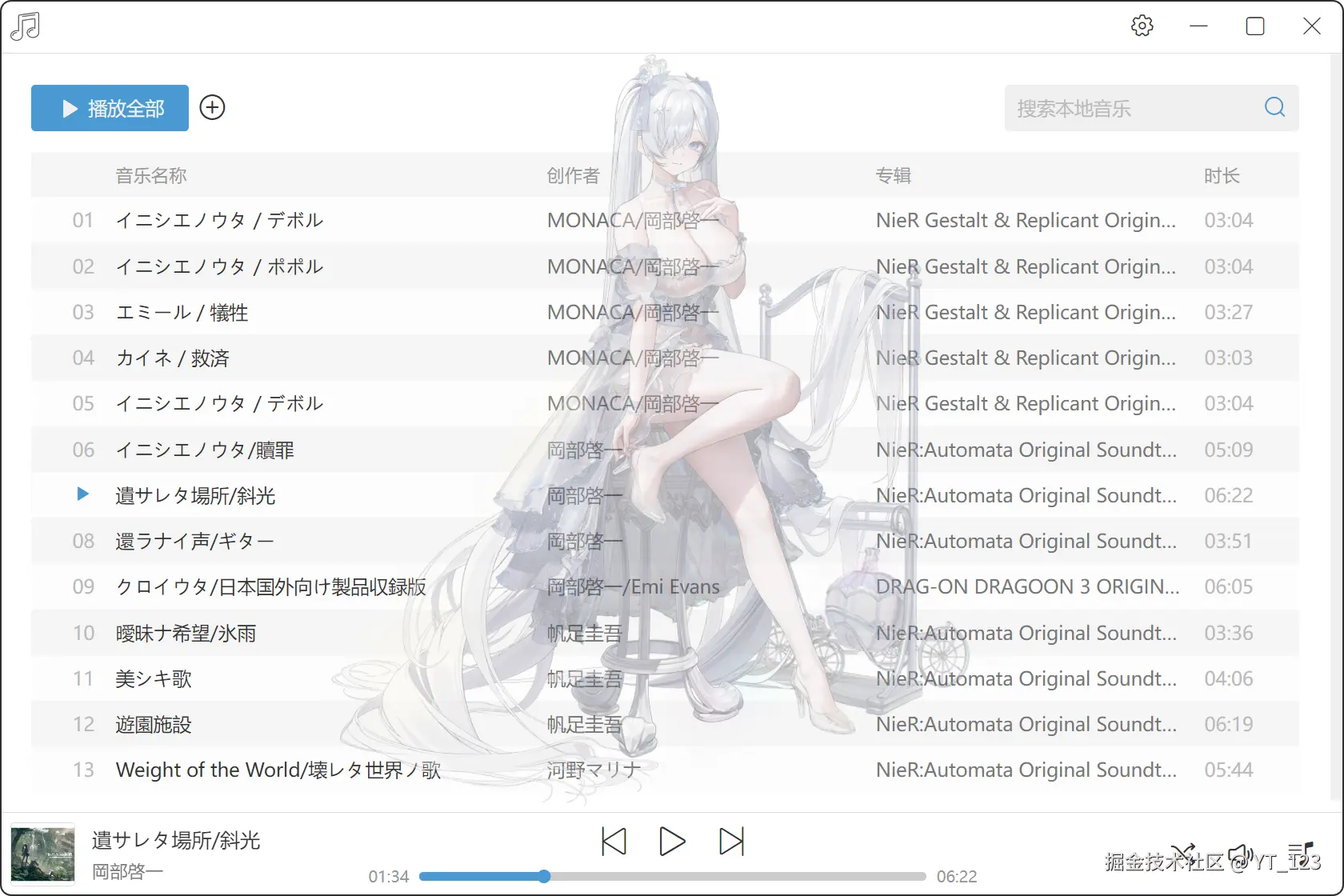Click the 音乐名称 column header
Viewport: 1344px width, 896px height.
tap(151, 175)
